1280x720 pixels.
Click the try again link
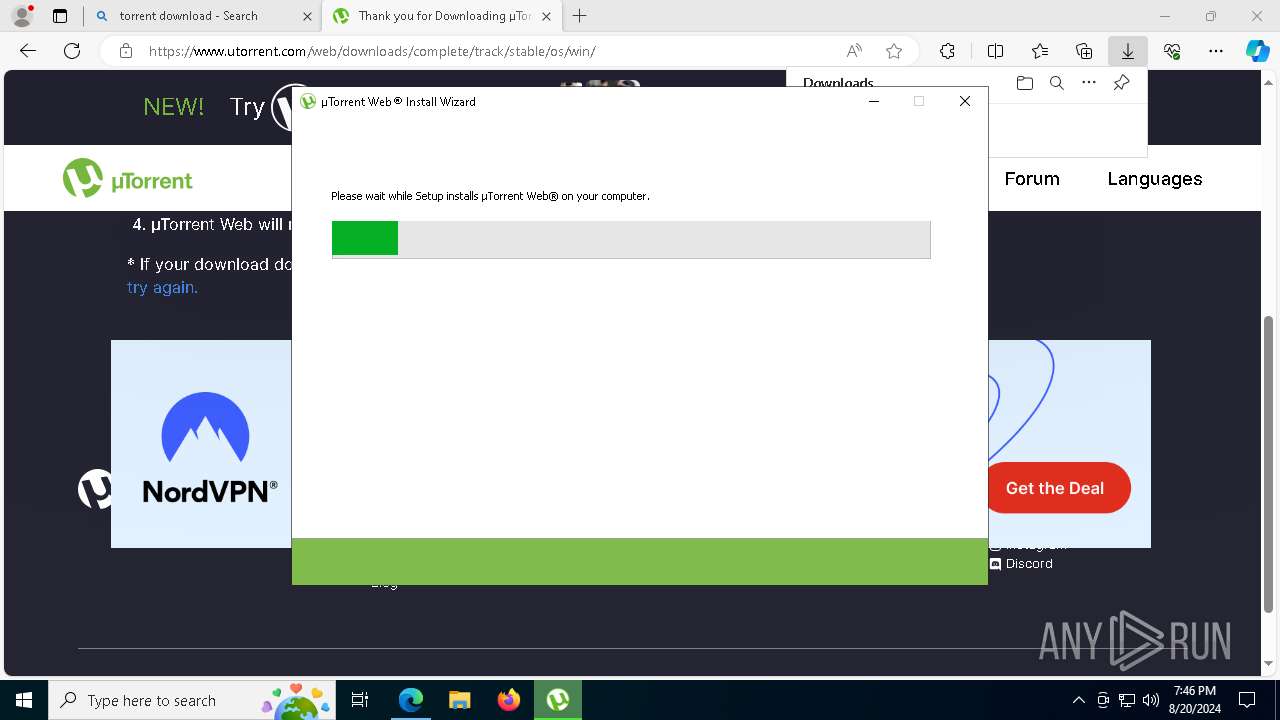162,287
